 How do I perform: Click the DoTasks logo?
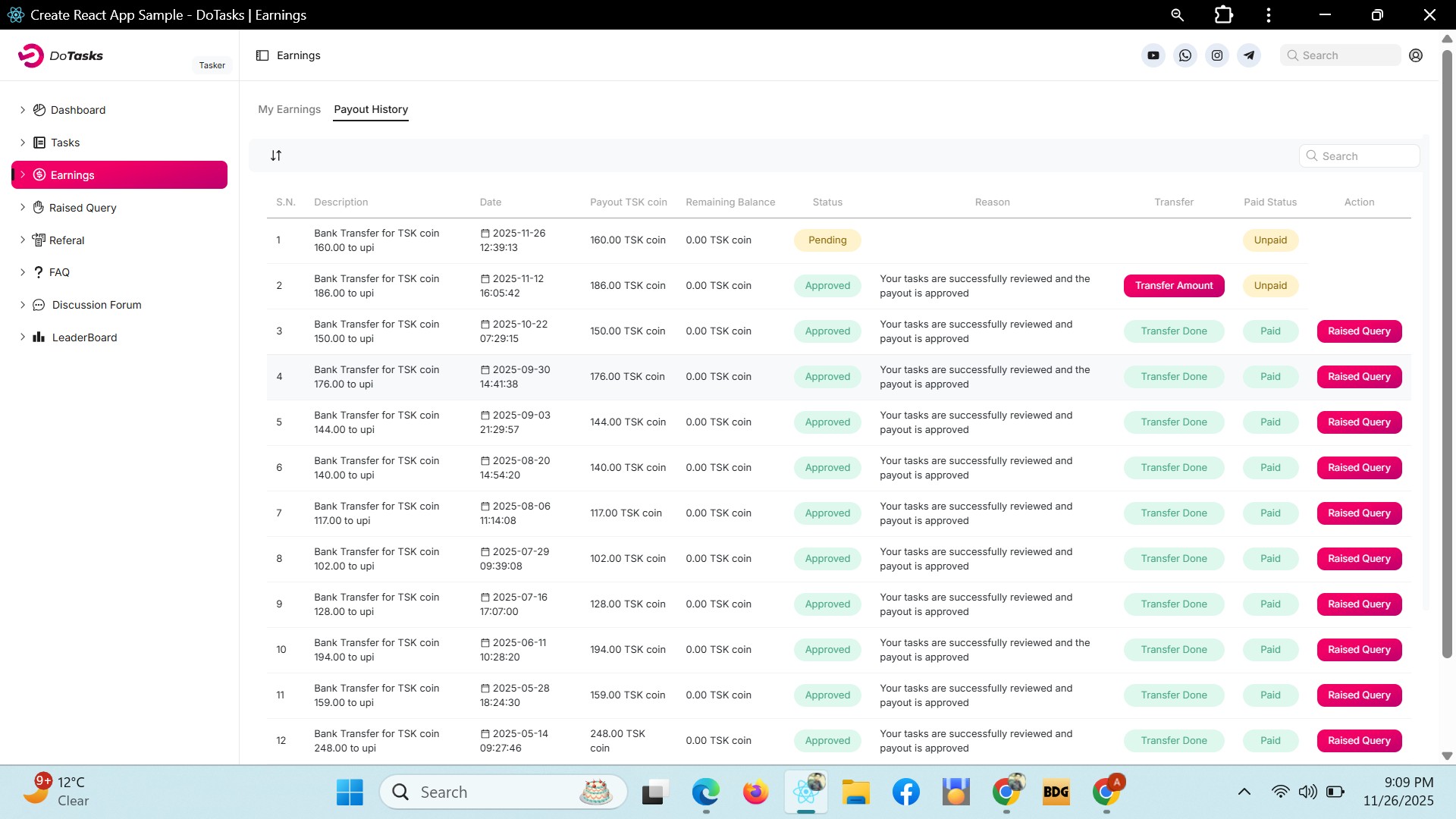(x=61, y=55)
